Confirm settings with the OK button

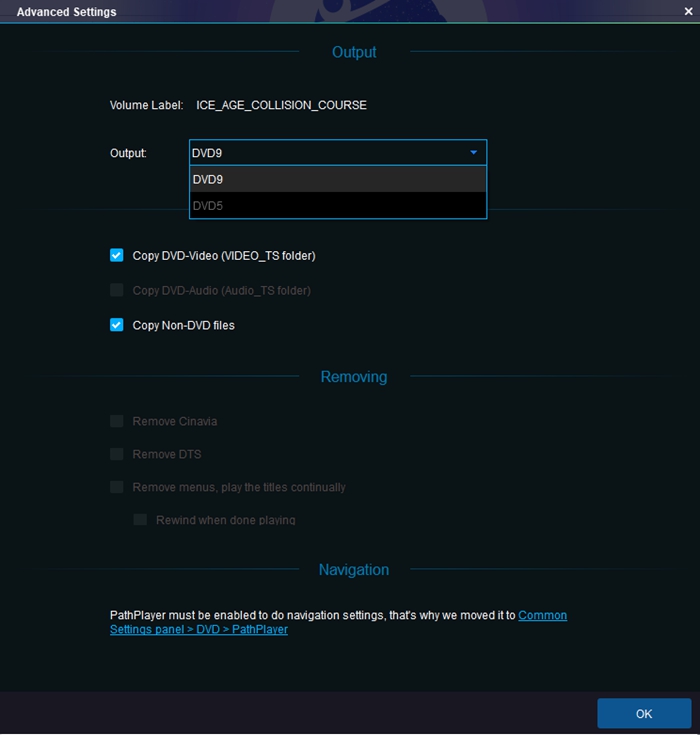(x=644, y=713)
